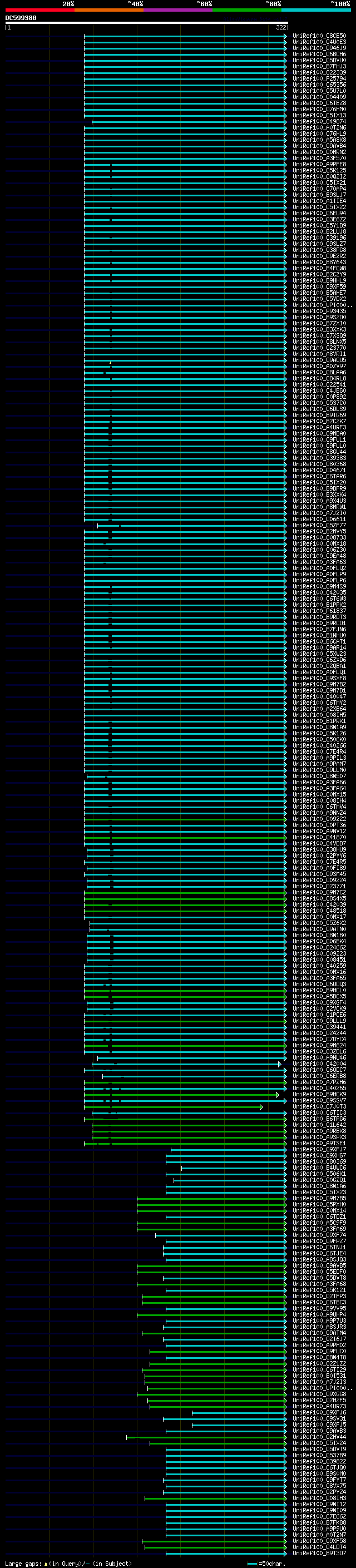Select hit UniRef100_A0T2N6

coord(319,128)
